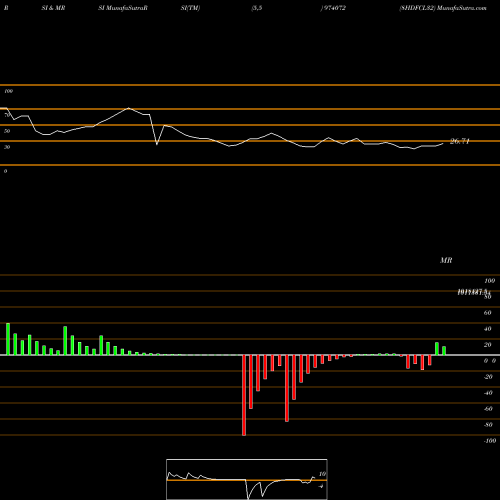Select the RSI axis label 30

pos(7,147)
